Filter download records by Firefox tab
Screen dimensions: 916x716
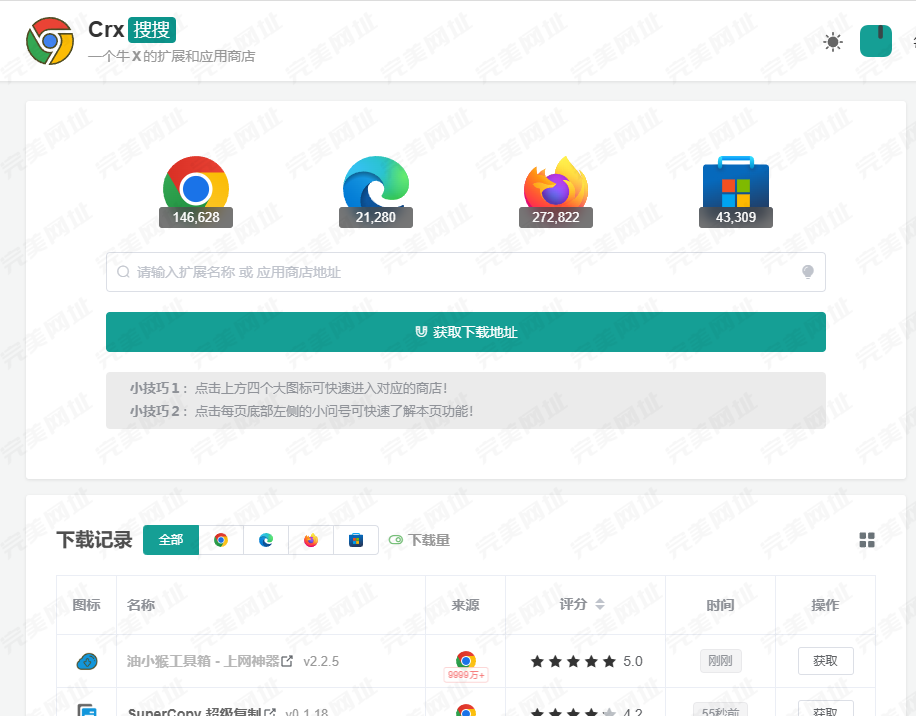click(311, 540)
